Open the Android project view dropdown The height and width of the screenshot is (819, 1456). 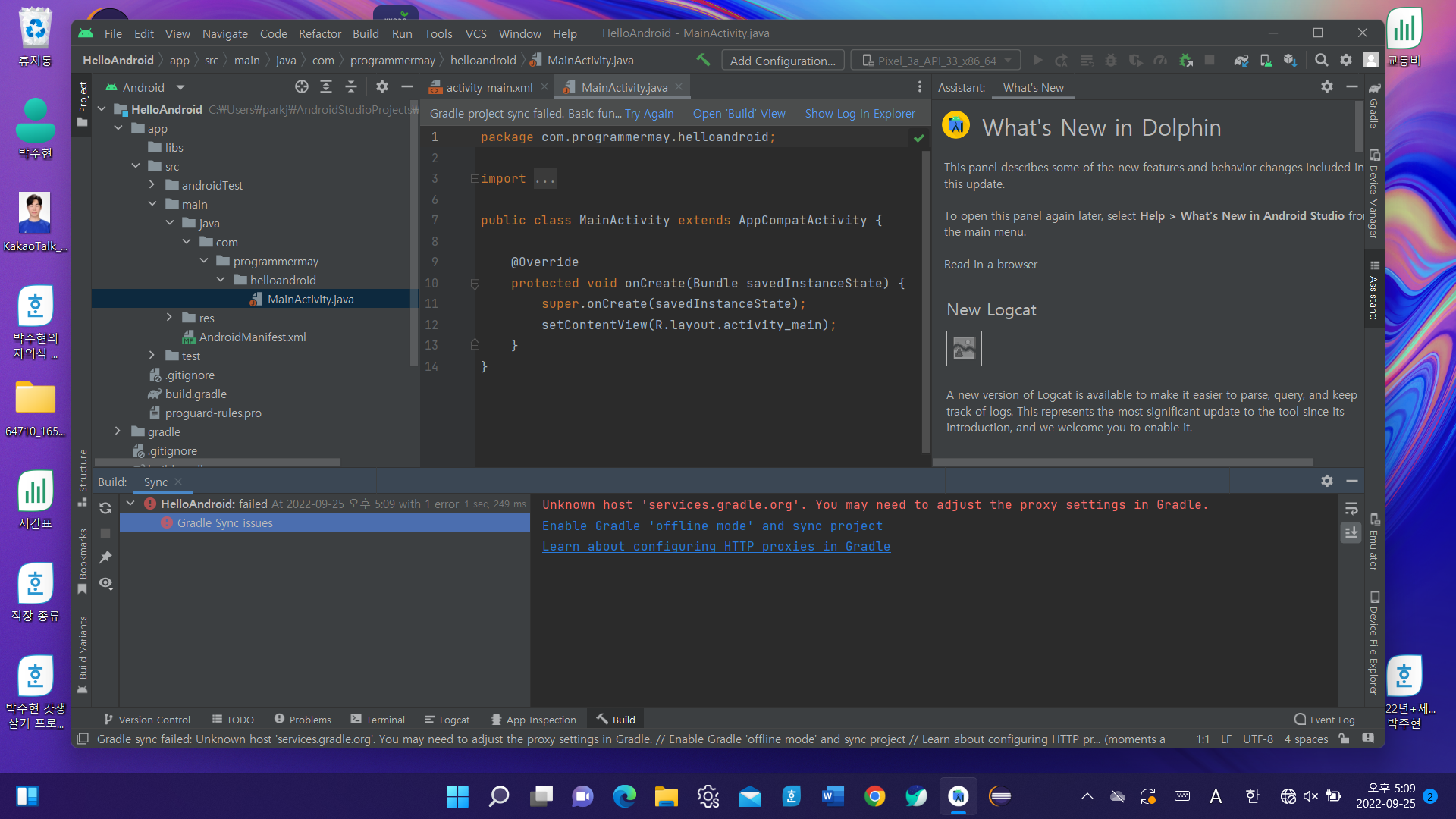[180, 87]
